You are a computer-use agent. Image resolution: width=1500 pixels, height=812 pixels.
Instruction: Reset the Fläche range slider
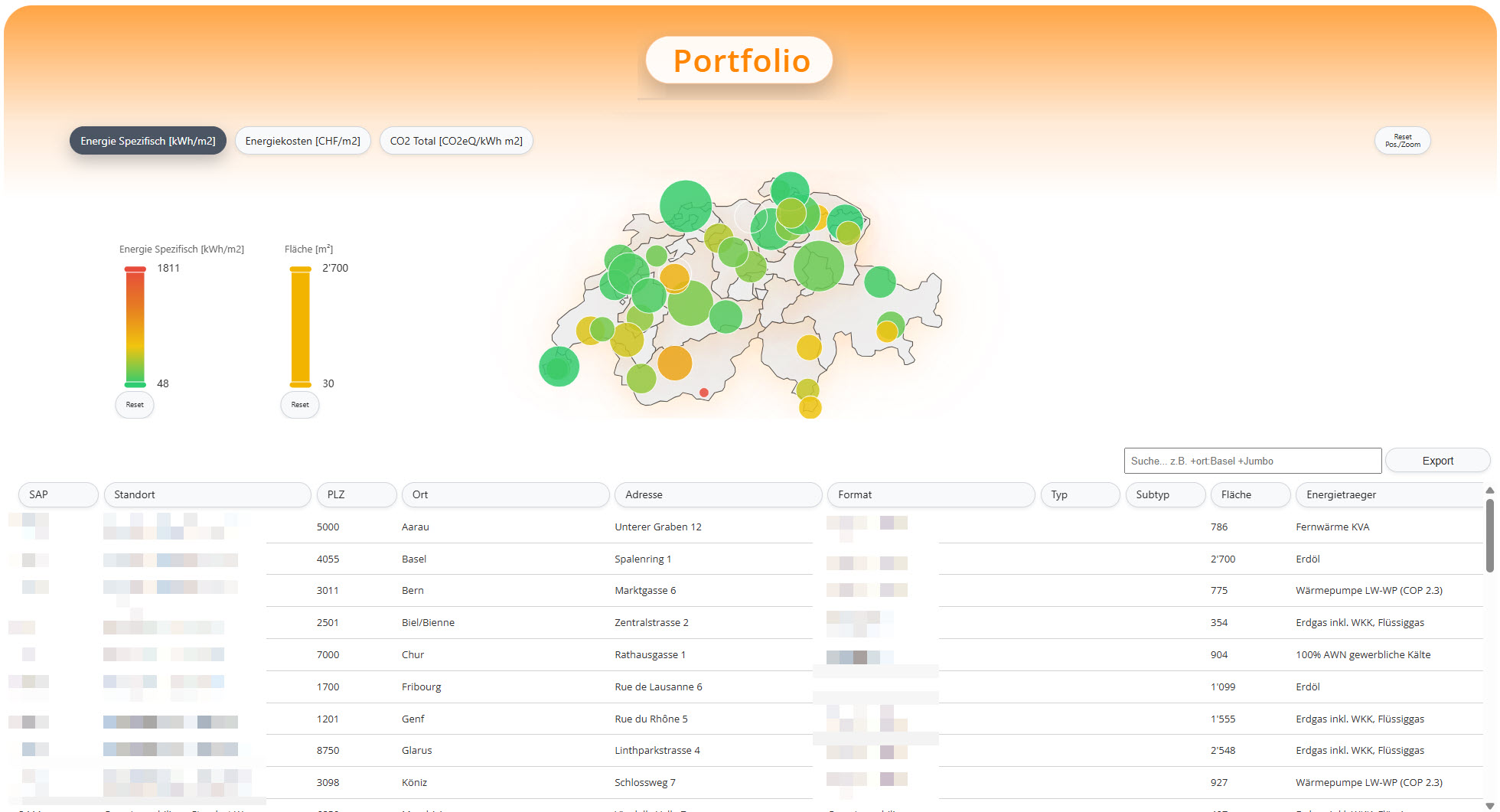pos(300,405)
